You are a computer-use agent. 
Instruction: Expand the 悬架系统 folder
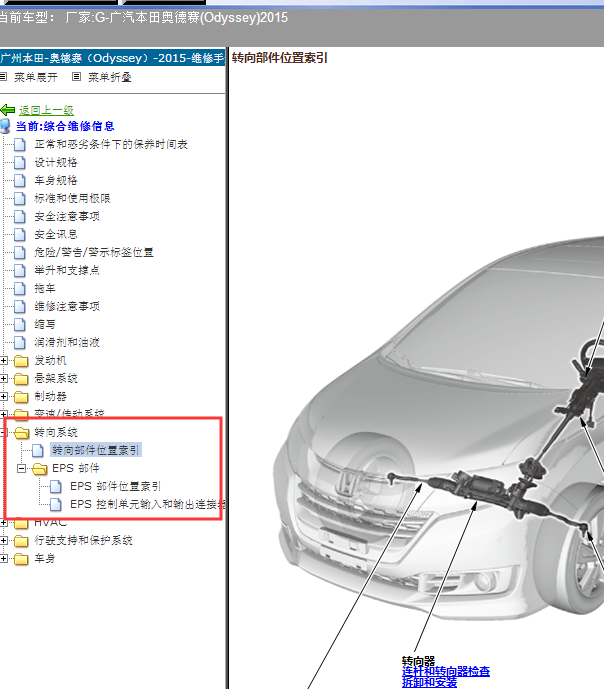4,378
